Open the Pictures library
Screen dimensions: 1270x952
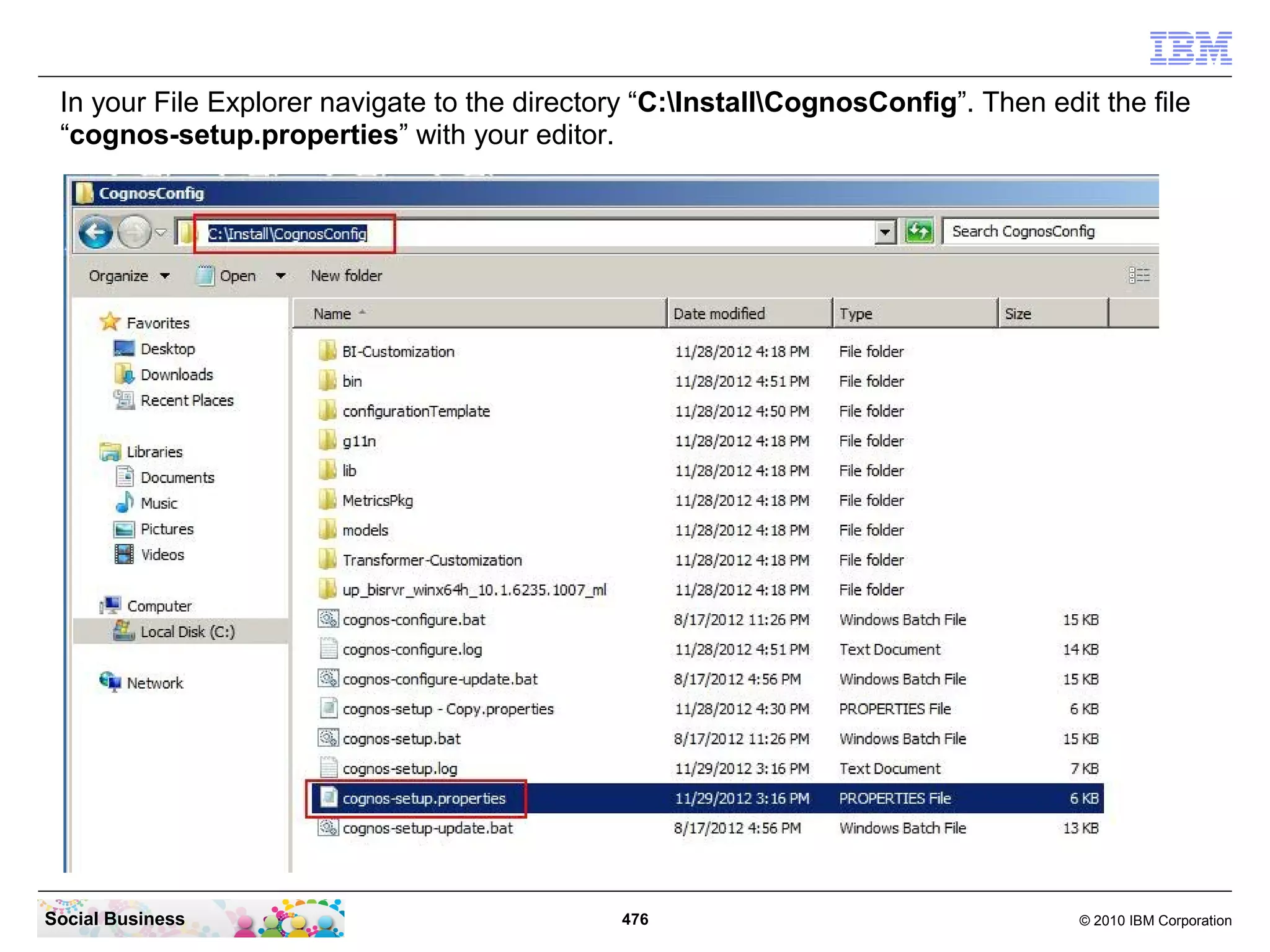click(167, 529)
